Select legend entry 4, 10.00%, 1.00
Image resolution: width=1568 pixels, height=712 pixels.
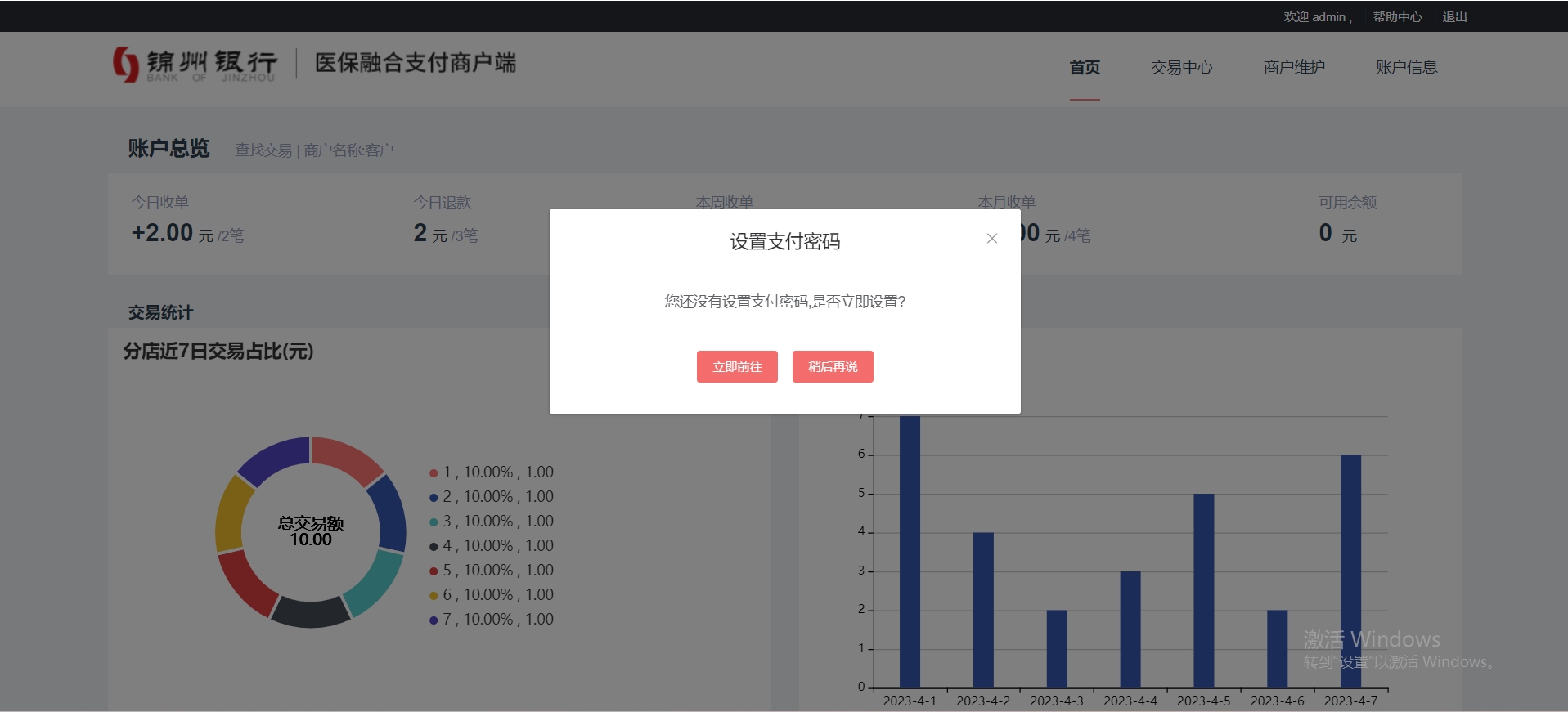(492, 545)
